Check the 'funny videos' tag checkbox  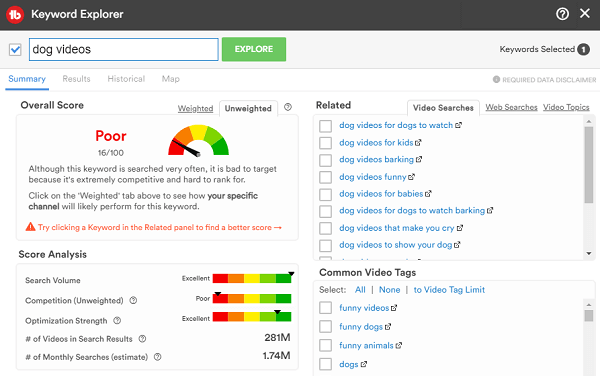point(325,308)
